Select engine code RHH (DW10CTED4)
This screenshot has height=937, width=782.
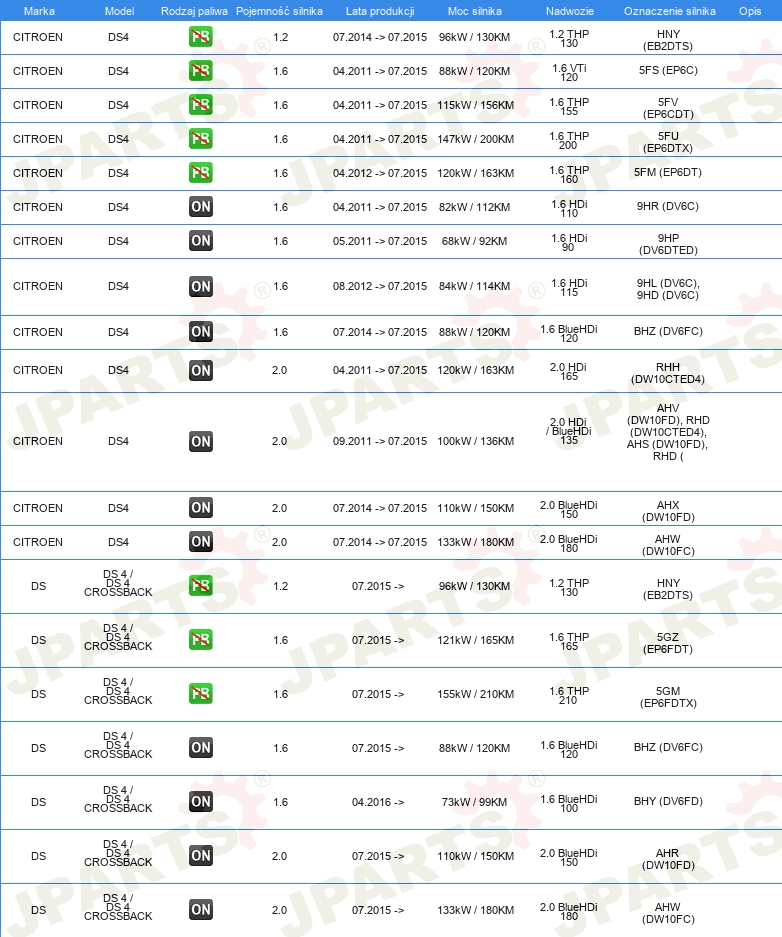[x=668, y=373]
